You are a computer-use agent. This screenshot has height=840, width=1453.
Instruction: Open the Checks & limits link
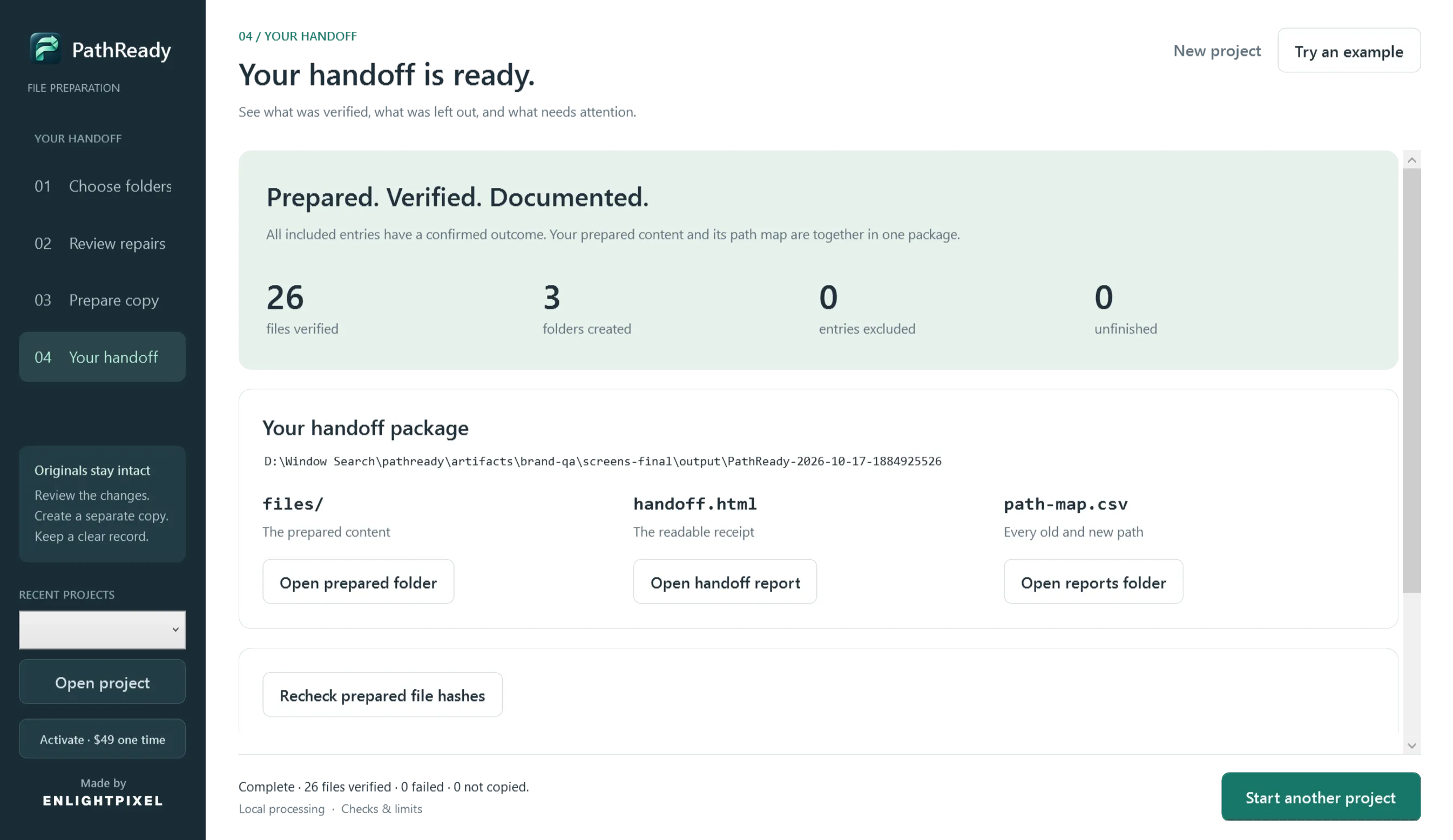pyautogui.click(x=381, y=809)
